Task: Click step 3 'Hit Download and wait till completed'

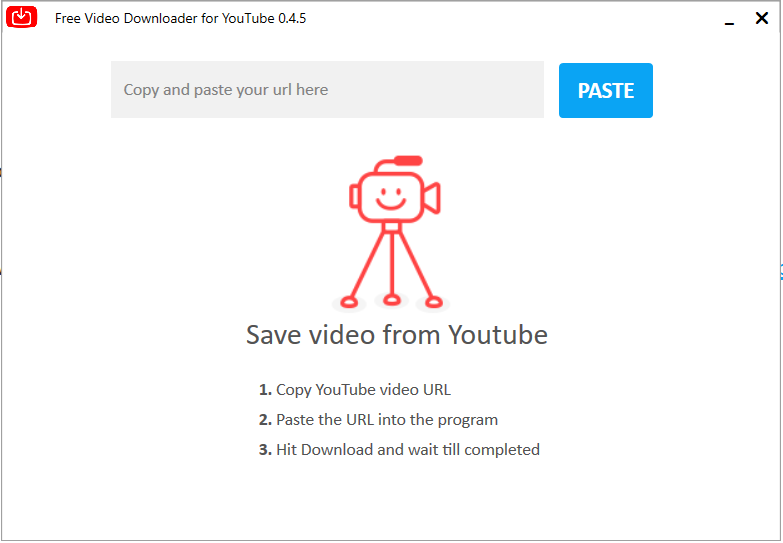Action: (x=407, y=450)
